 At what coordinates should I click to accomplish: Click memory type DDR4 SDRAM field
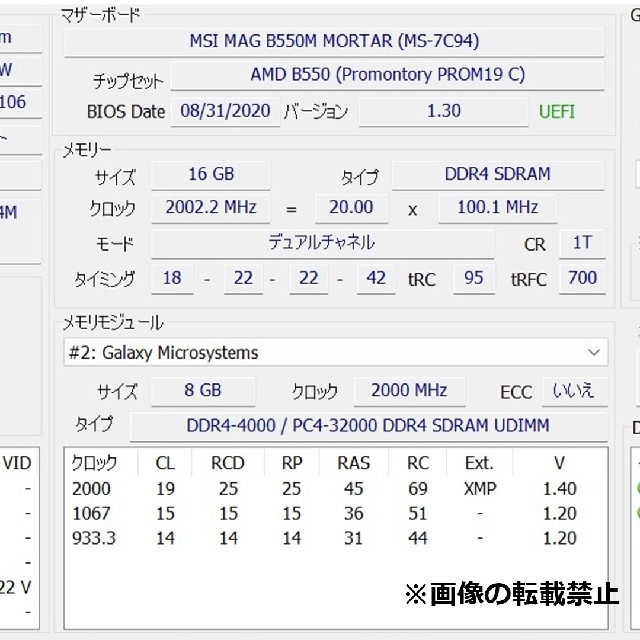(498, 175)
